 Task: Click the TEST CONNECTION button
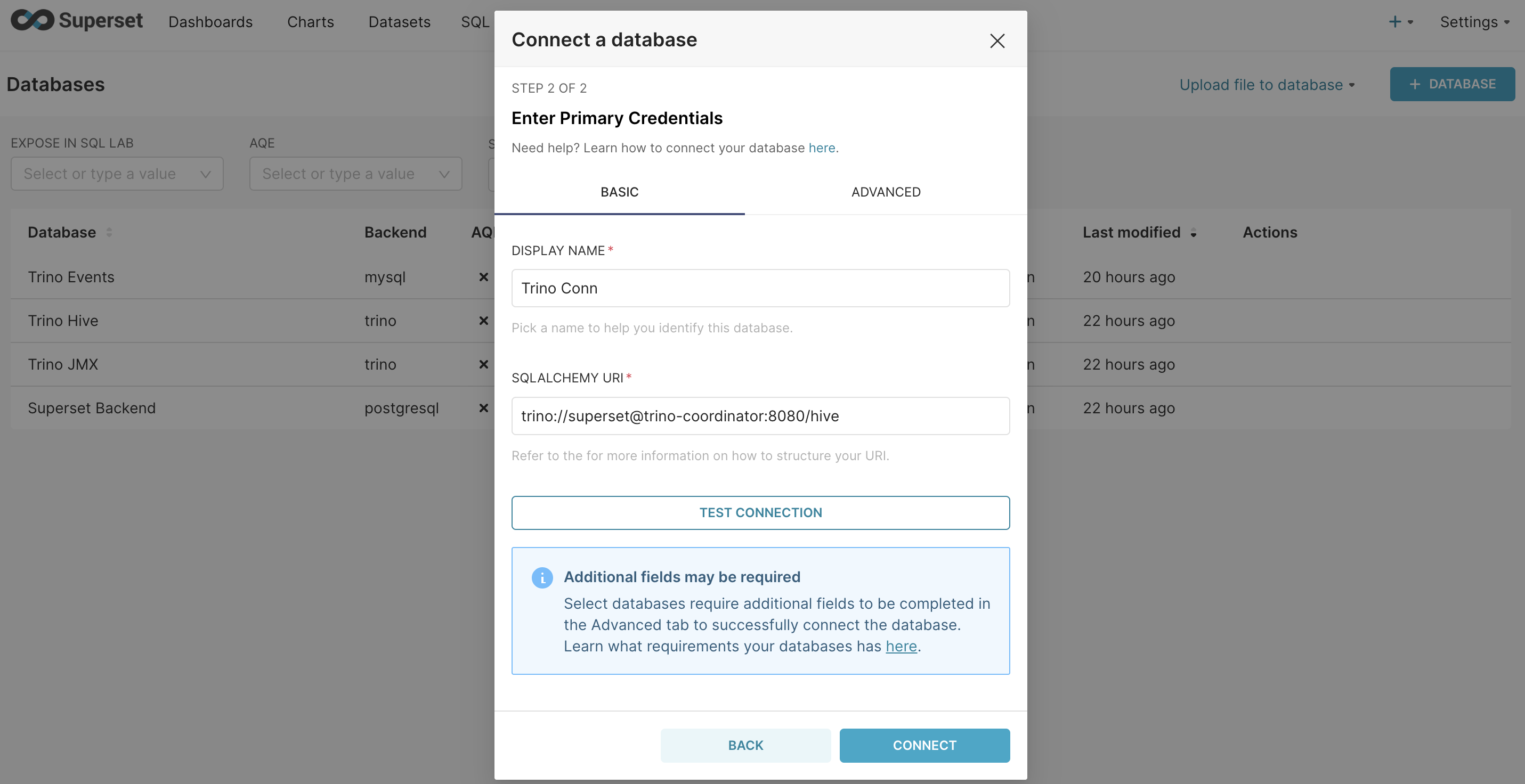click(760, 512)
